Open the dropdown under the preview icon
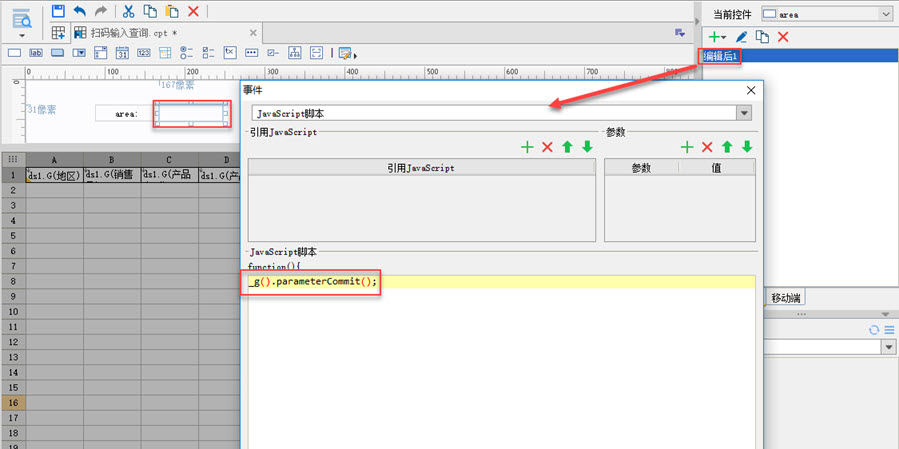Viewport: 899px width, 449px height. click(22, 36)
